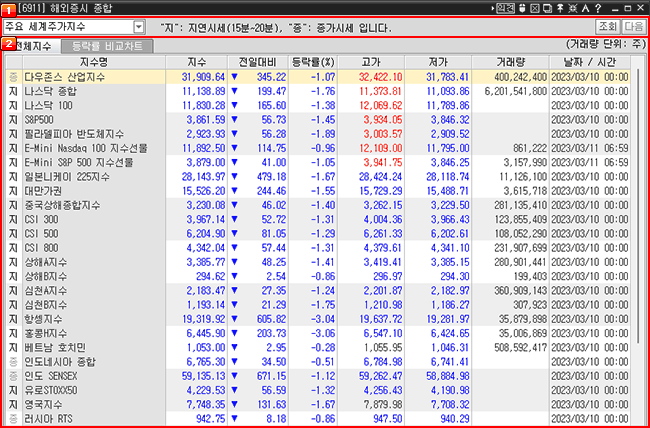Select the 상해A지수 row
Viewport: 650px width, 428px height.
point(318,262)
